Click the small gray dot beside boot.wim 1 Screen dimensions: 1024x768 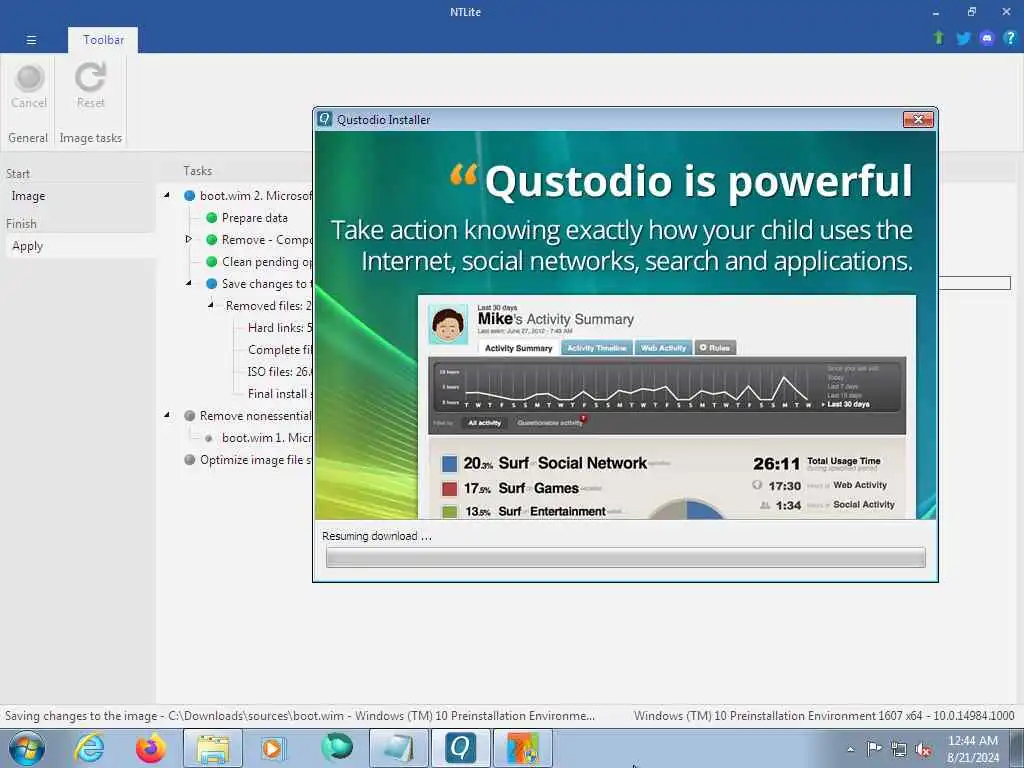pyautogui.click(x=208, y=438)
